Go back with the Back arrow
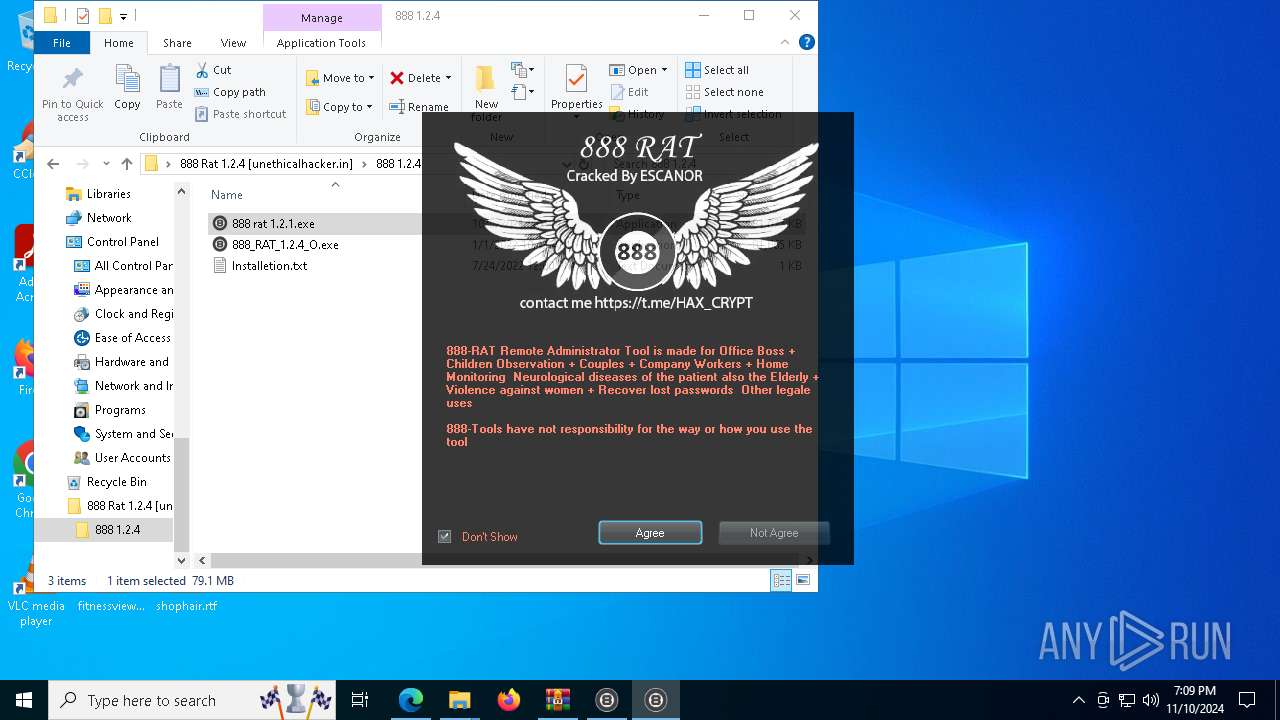The image size is (1280, 720). click(x=53, y=164)
